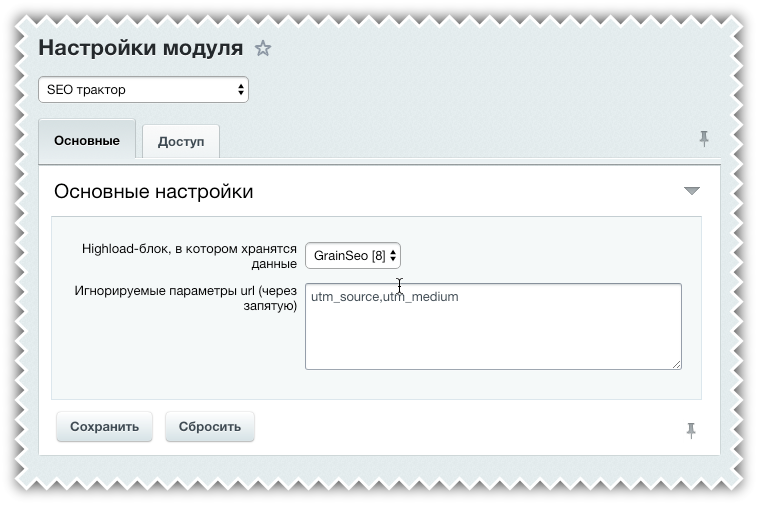Open the SEO трактор module dropdown
Screen dimensions: 758x505
143,90
